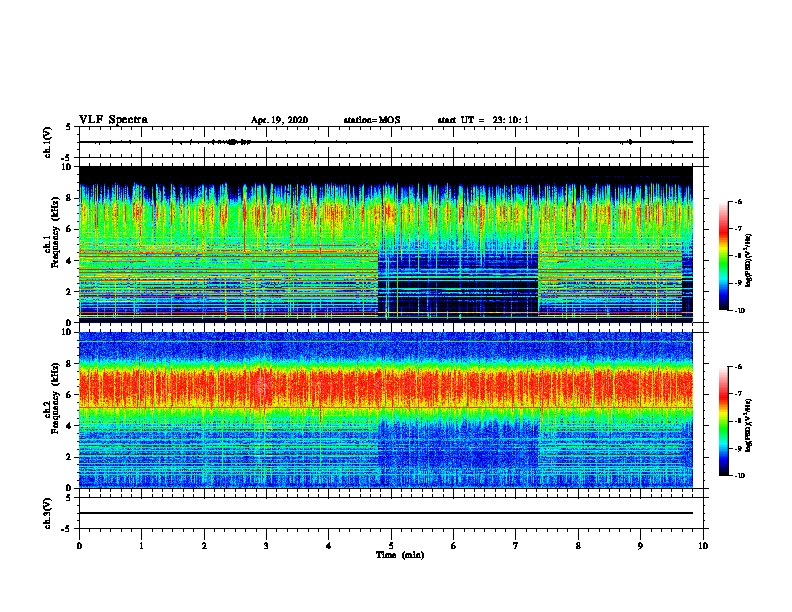792x612 pixels.
Task: Click the "-10" label on ch.1 colorbar
Action: tap(739, 311)
